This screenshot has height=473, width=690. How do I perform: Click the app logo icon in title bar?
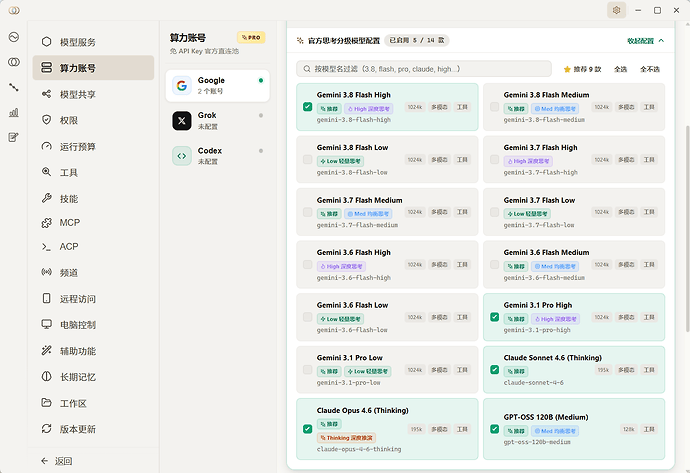tap(14, 10)
